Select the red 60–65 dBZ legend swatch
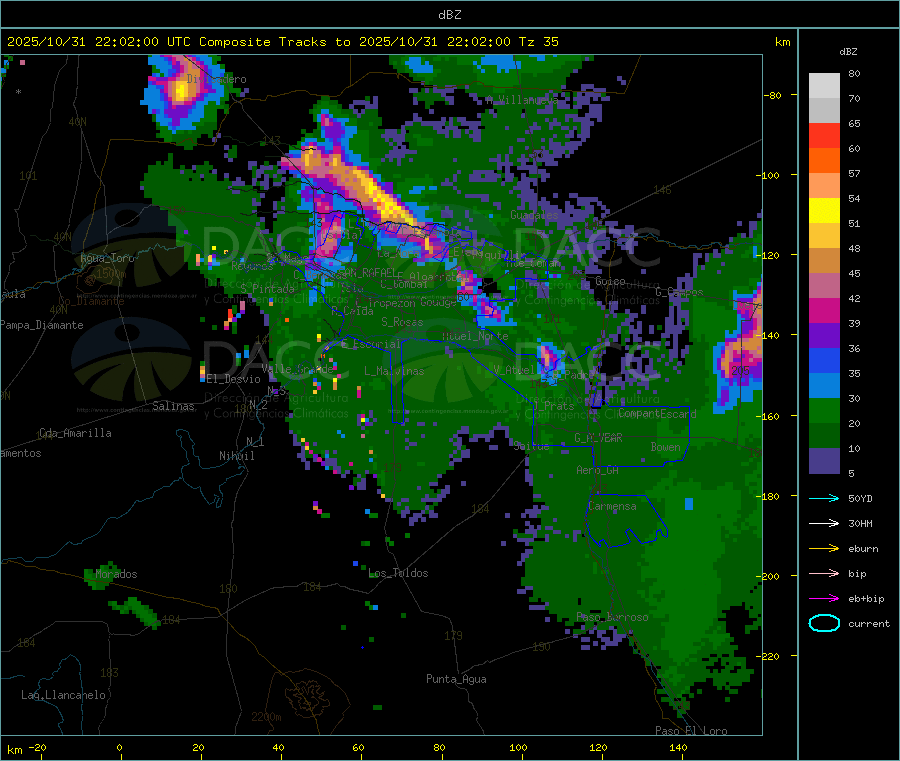The image size is (900, 761). tap(824, 135)
